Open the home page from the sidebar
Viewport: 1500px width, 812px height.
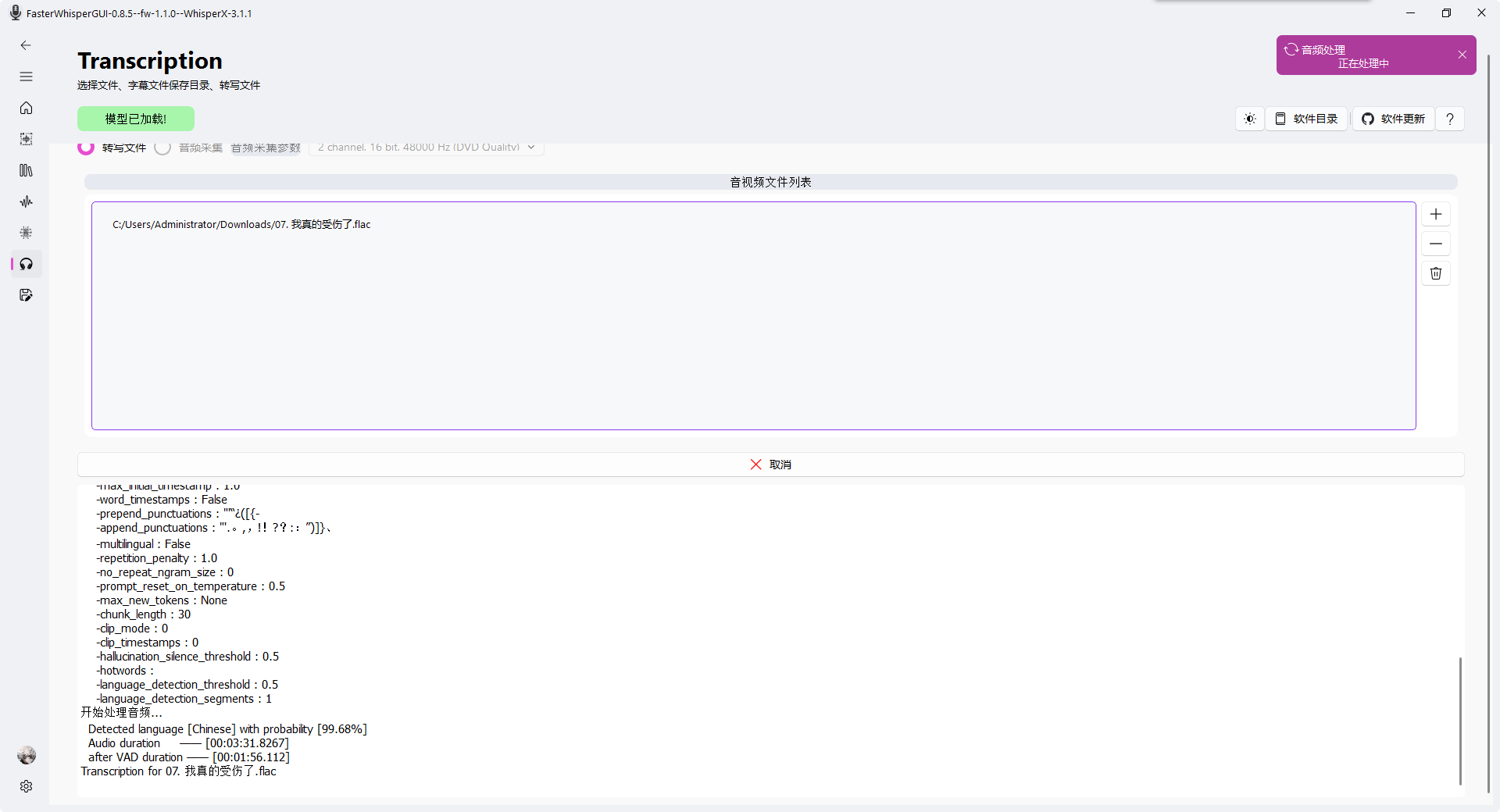tap(26, 108)
